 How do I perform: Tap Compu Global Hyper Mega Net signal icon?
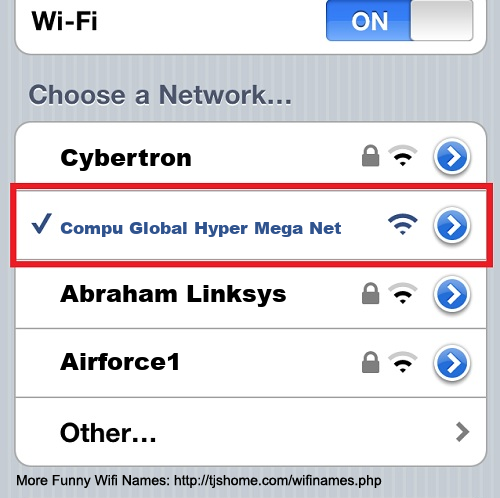click(403, 224)
